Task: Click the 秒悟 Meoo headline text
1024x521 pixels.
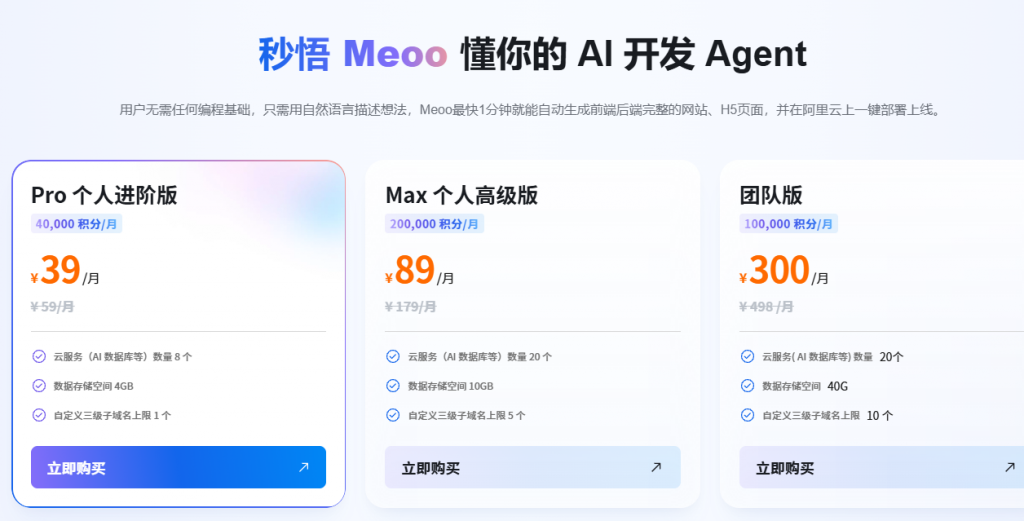Action: click(353, 54)
